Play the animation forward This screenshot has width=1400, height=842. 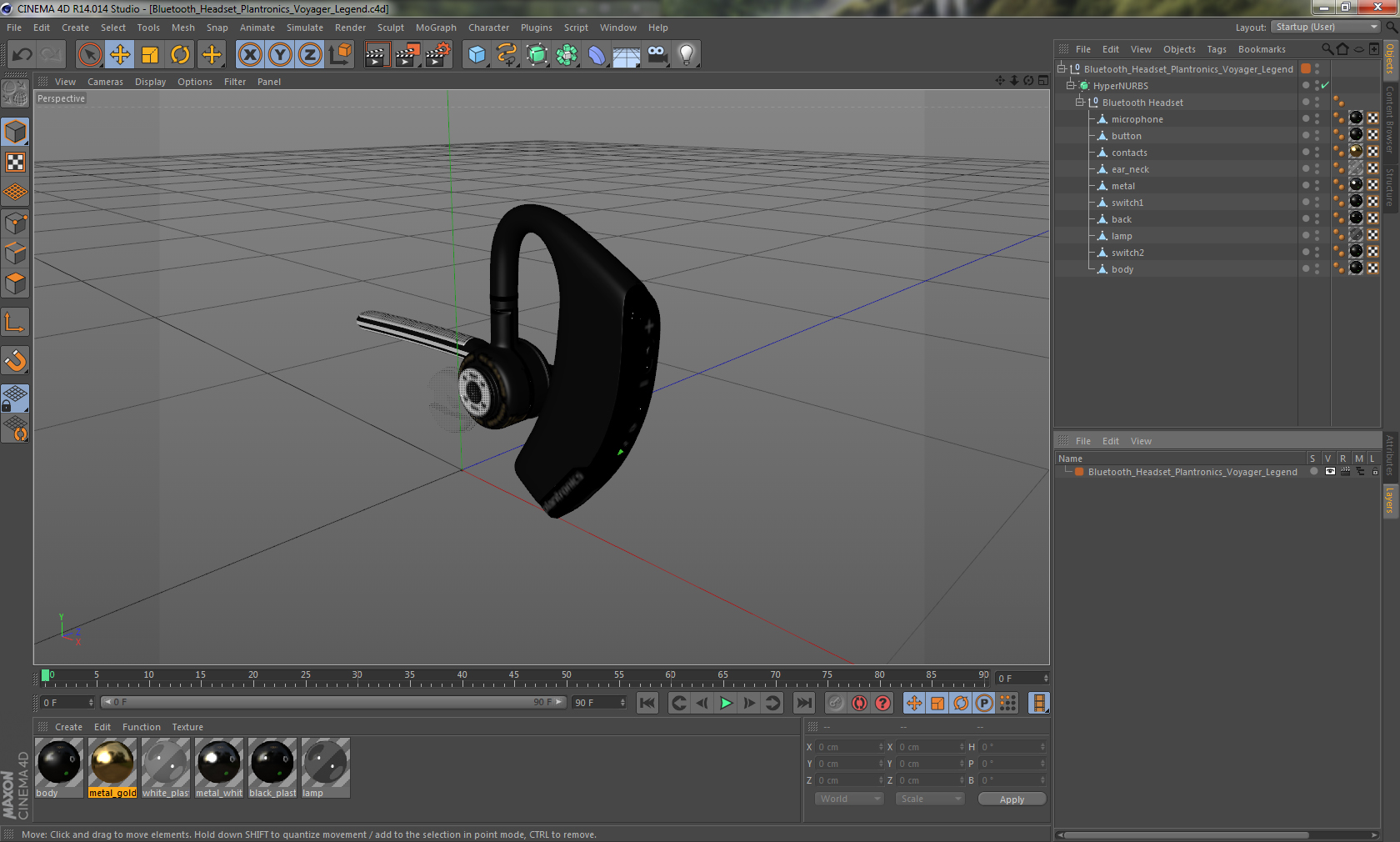click(x=726, y=703)
